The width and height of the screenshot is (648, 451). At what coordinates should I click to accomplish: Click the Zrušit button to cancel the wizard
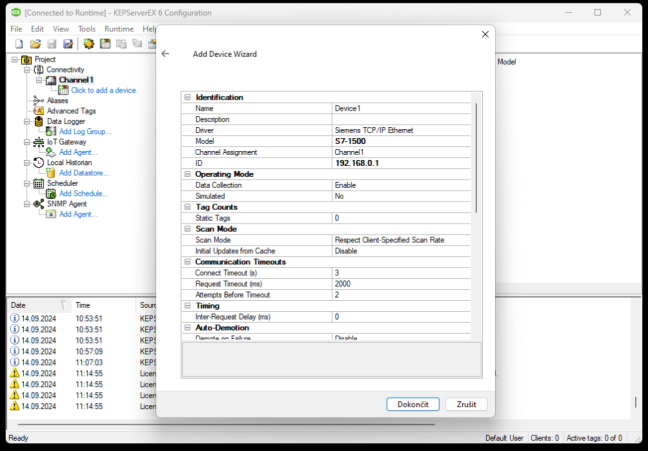point(467,404)
